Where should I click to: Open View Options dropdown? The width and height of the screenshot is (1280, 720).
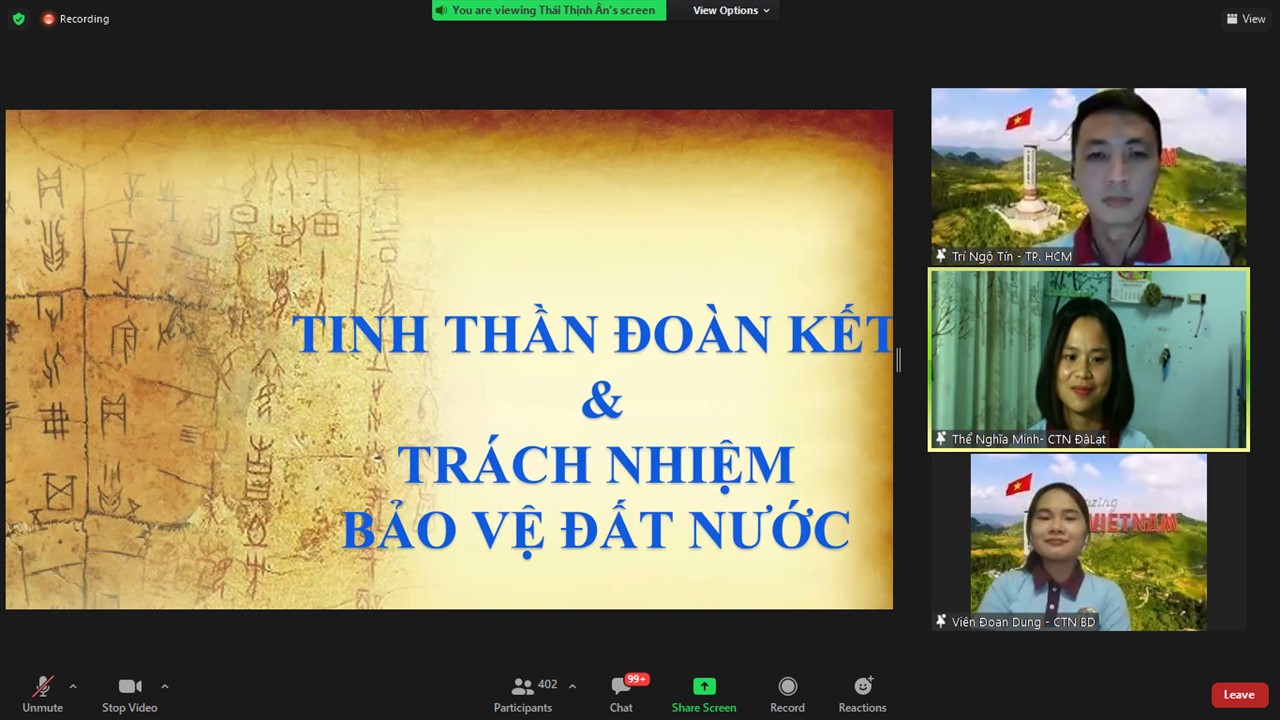731,10
